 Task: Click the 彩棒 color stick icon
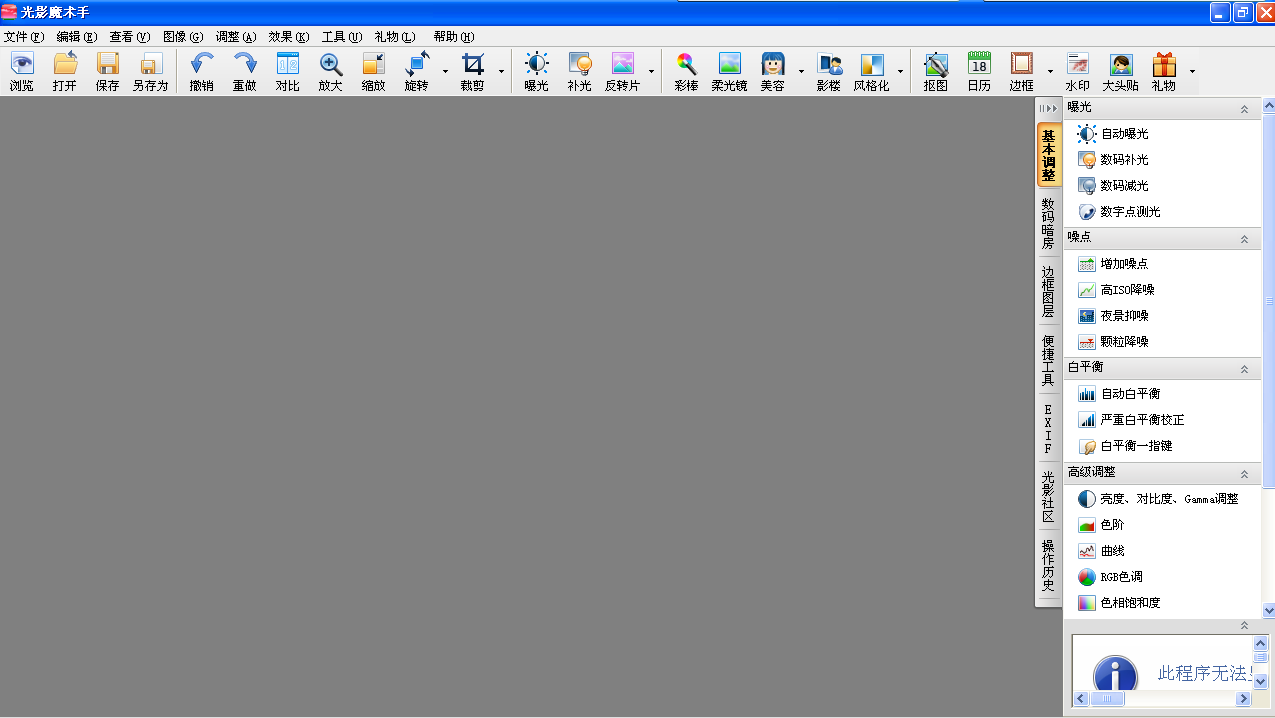click(x=686, y=72)
